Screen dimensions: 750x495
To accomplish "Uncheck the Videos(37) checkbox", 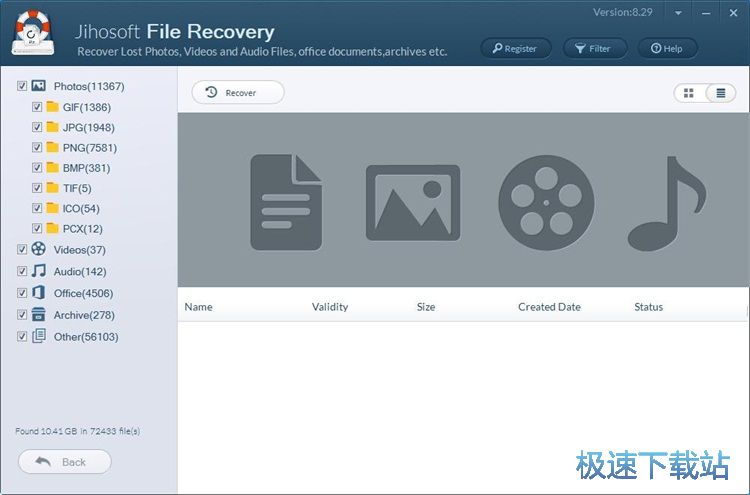I will (22, 249).
